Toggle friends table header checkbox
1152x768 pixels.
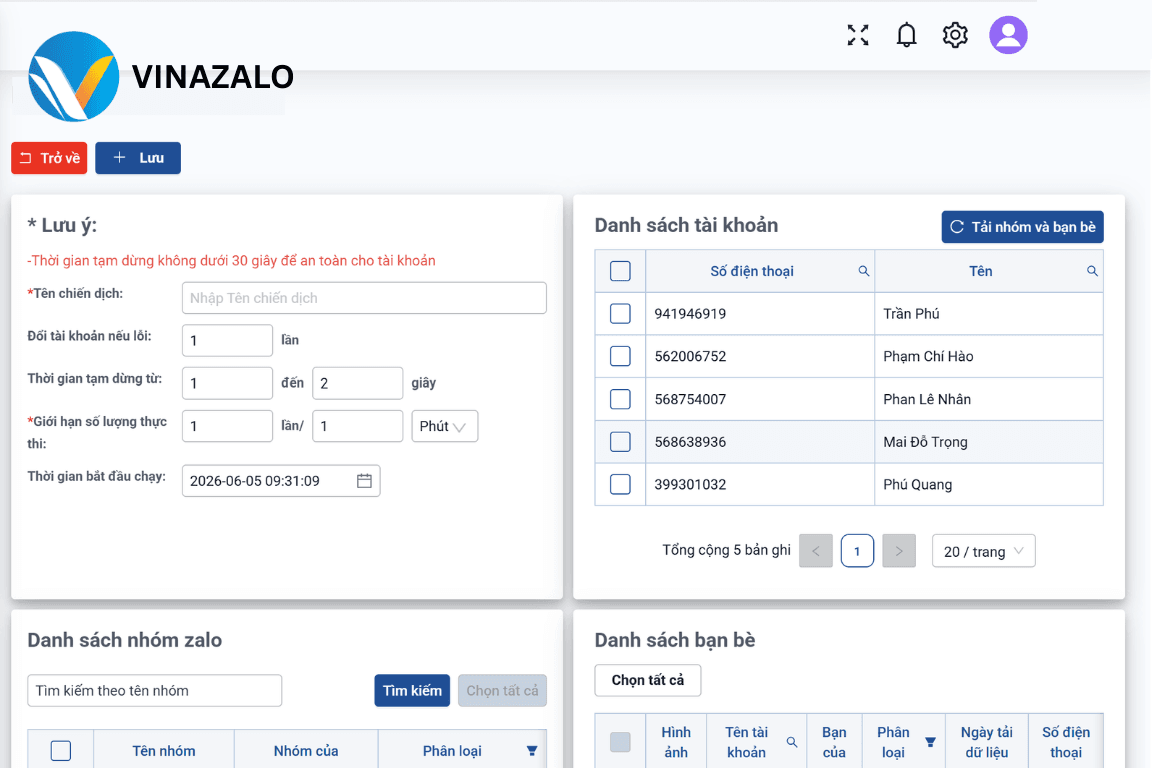pos(620,742)
